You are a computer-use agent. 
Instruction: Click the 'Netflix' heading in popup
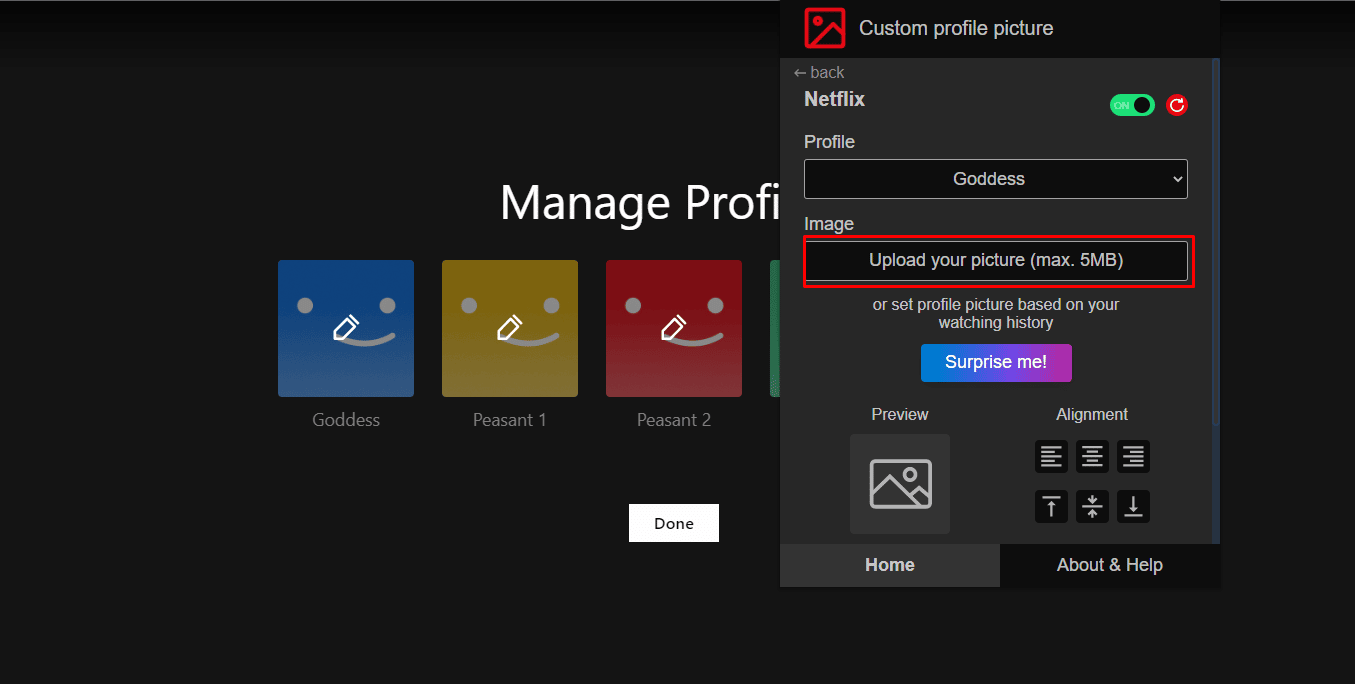click(x=835, y=100)
